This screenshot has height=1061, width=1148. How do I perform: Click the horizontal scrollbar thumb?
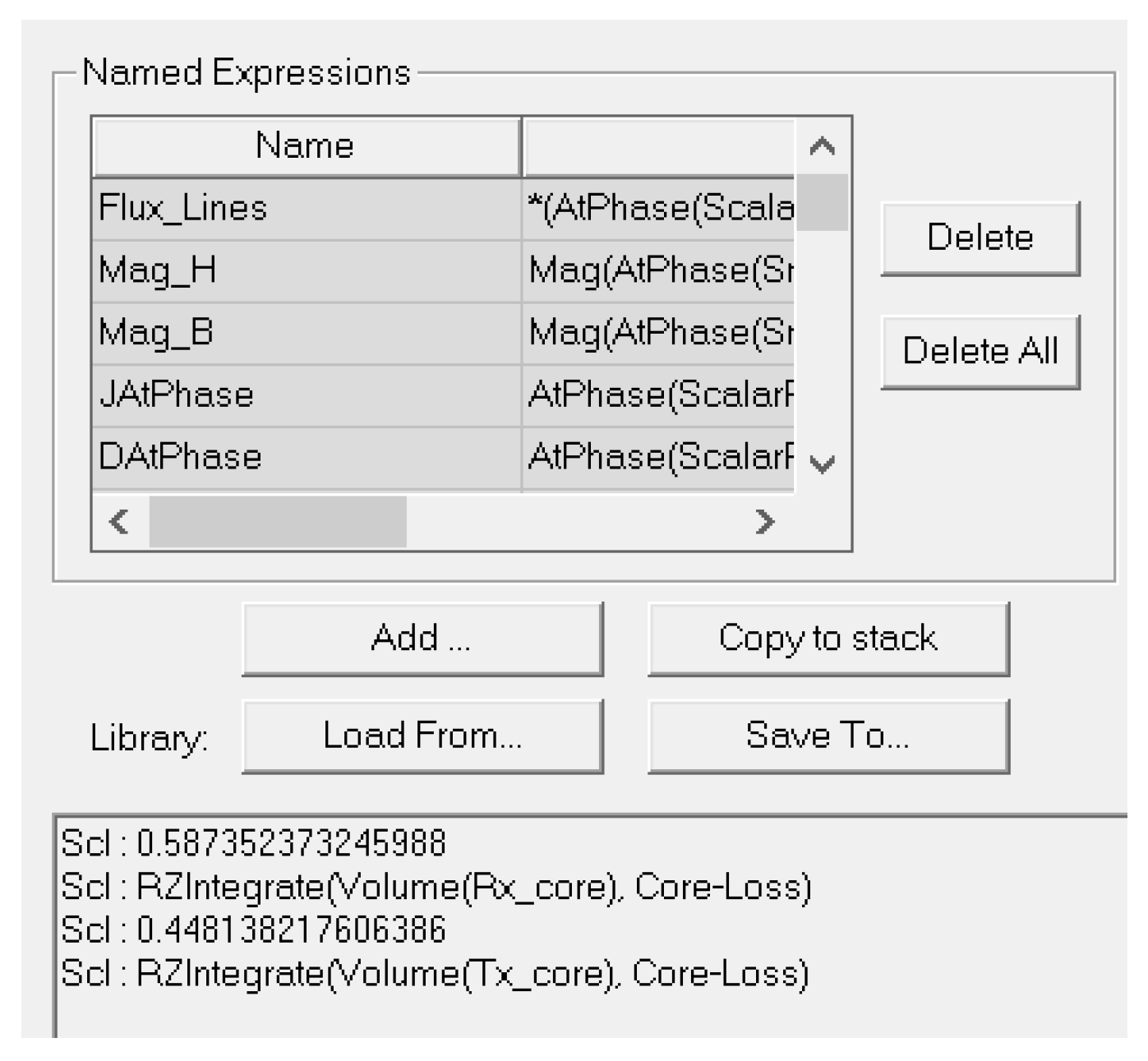coord(278,521)
